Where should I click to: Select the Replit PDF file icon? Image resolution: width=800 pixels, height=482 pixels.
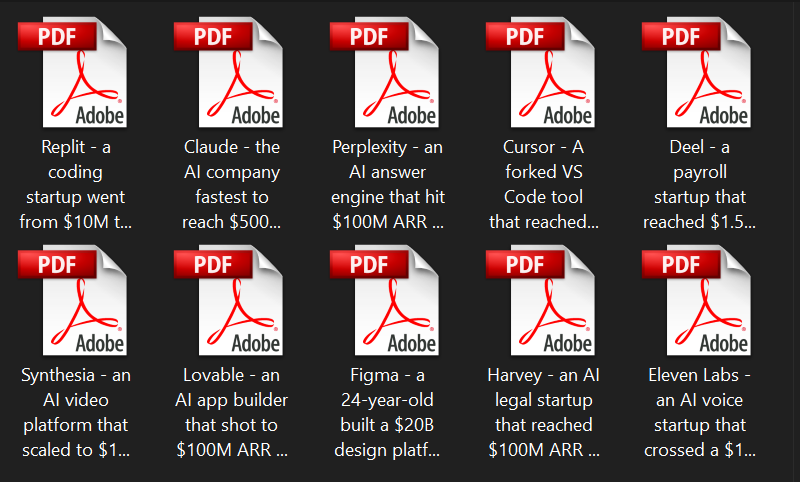(x=72, y=72)
